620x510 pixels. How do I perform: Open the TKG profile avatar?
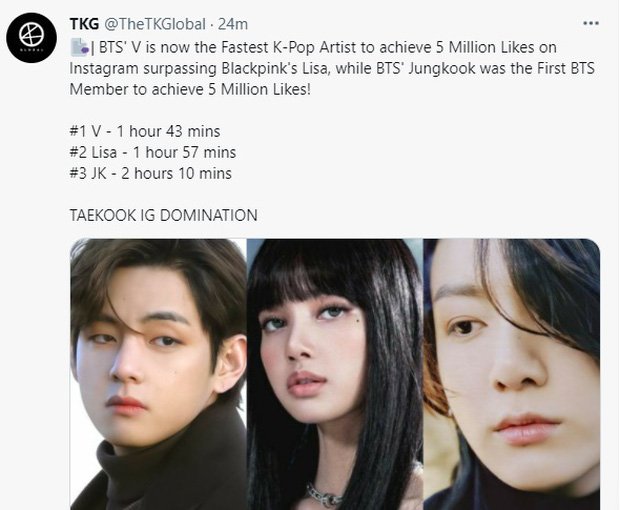tap(31, 38)
